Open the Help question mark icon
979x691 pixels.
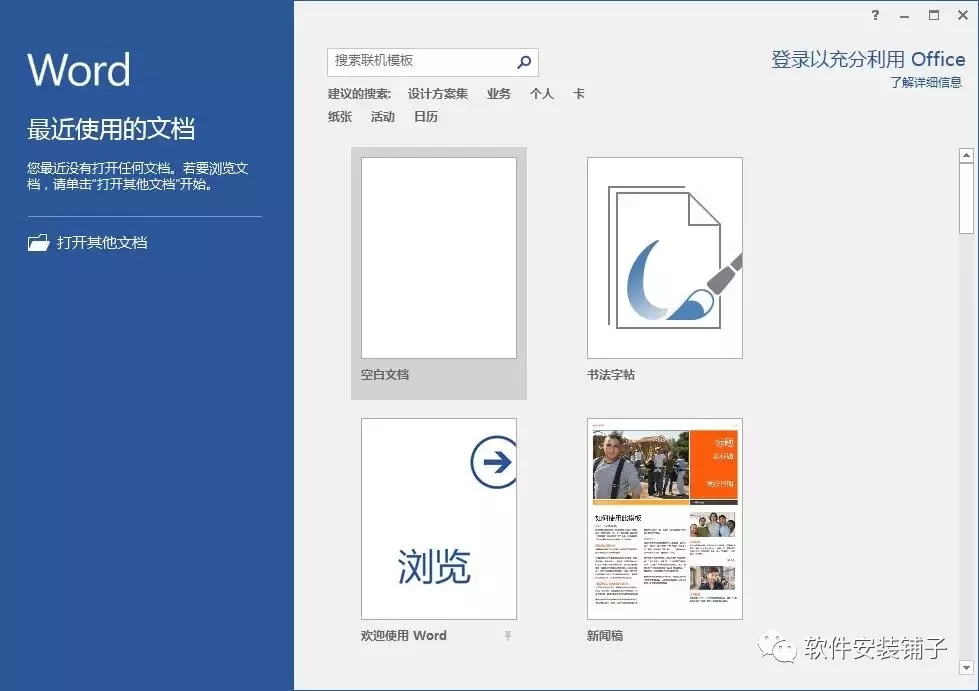pos(874,15)
